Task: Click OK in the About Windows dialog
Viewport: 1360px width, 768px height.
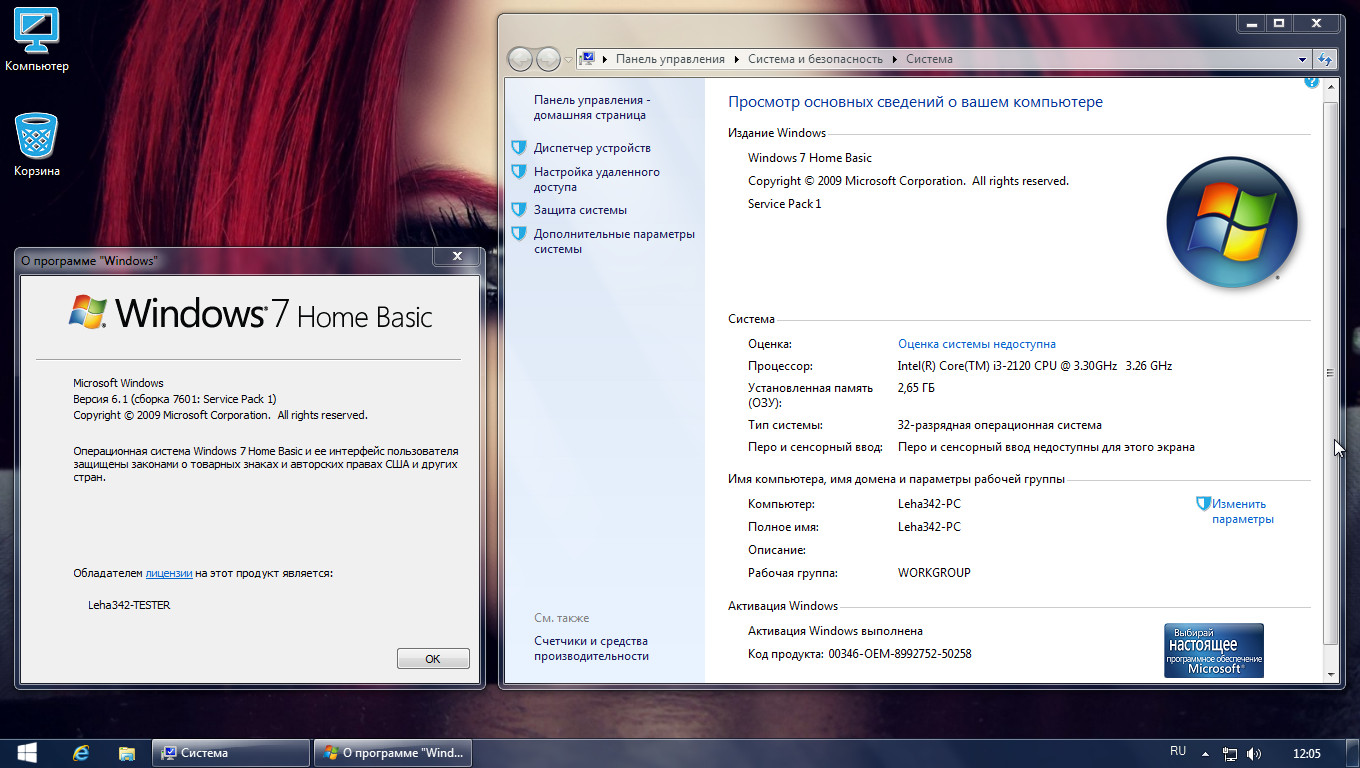Action: 433,659
